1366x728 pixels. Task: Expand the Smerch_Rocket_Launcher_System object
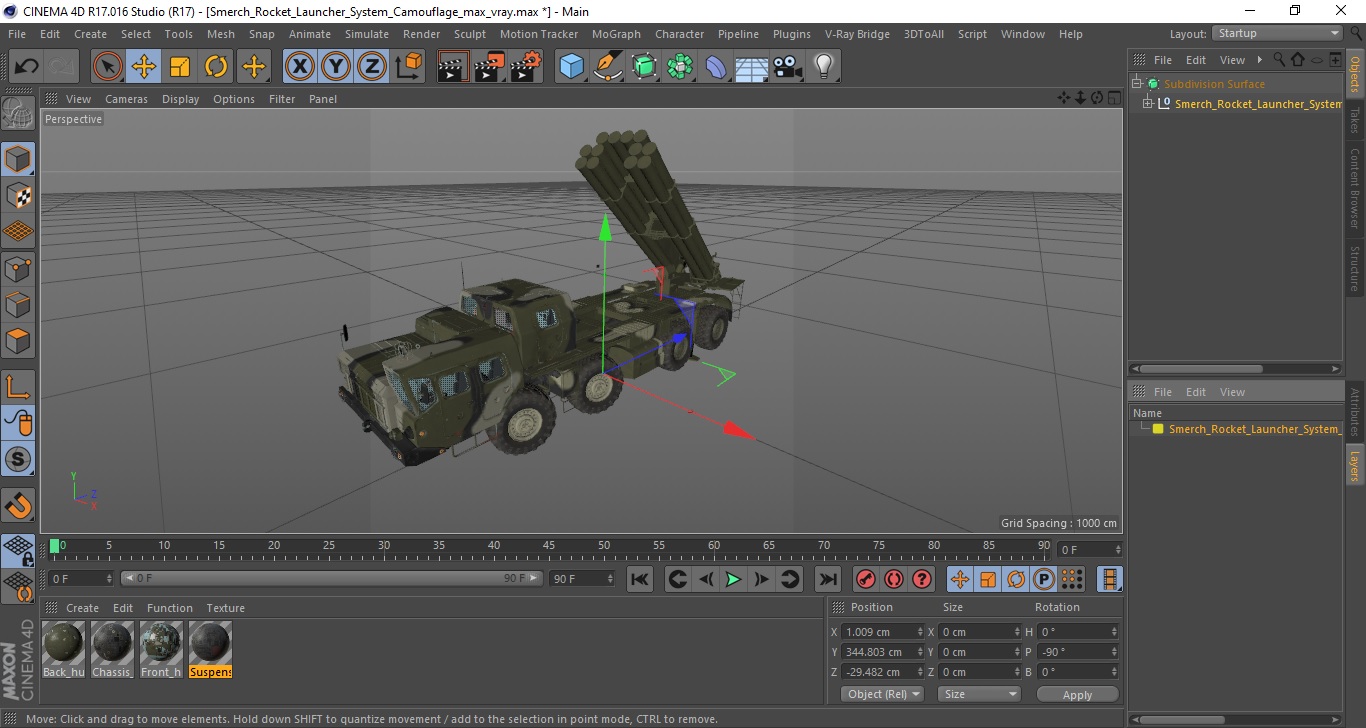(1148, 104)
